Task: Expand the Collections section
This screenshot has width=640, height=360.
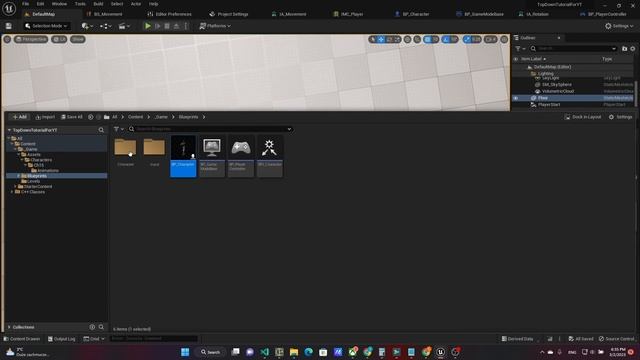Action: pos(9,327)
